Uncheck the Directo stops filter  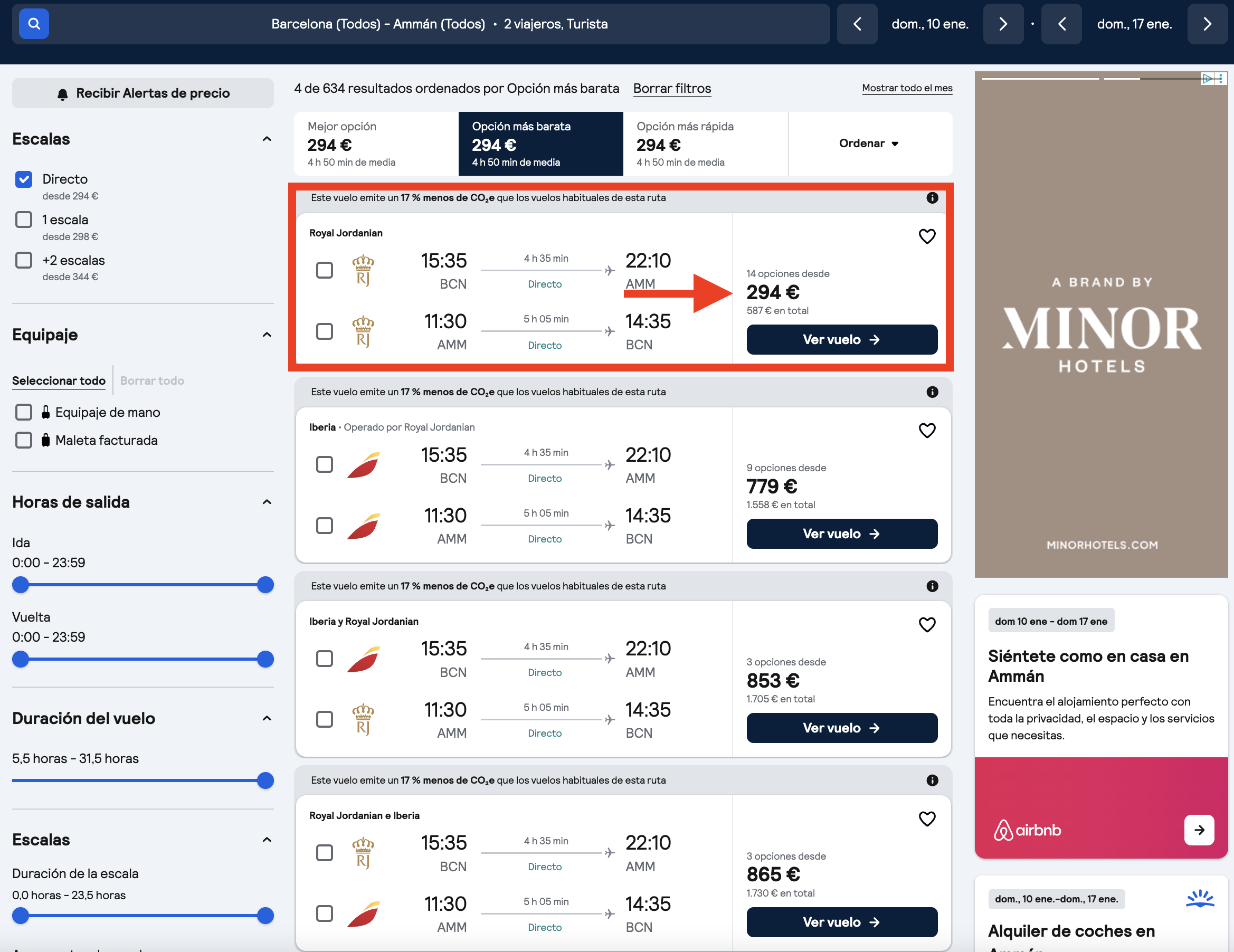24,179
